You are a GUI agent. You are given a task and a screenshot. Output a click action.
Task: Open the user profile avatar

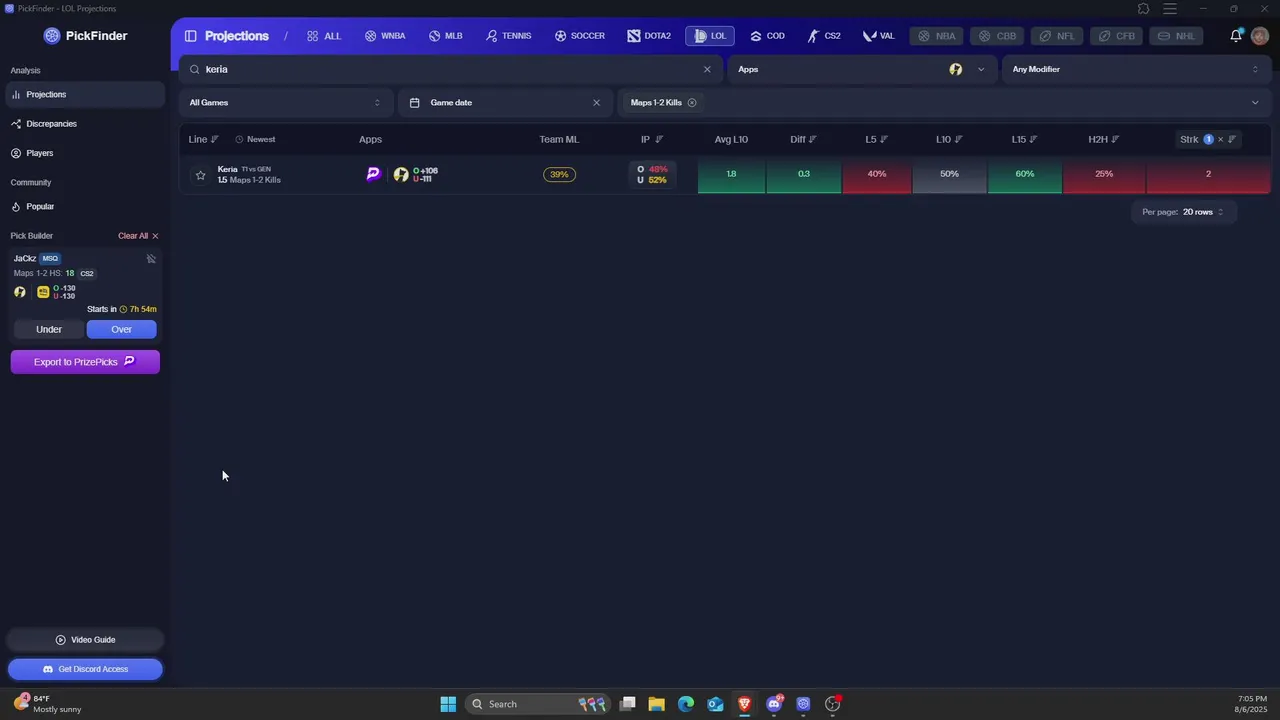[1260, 36]
